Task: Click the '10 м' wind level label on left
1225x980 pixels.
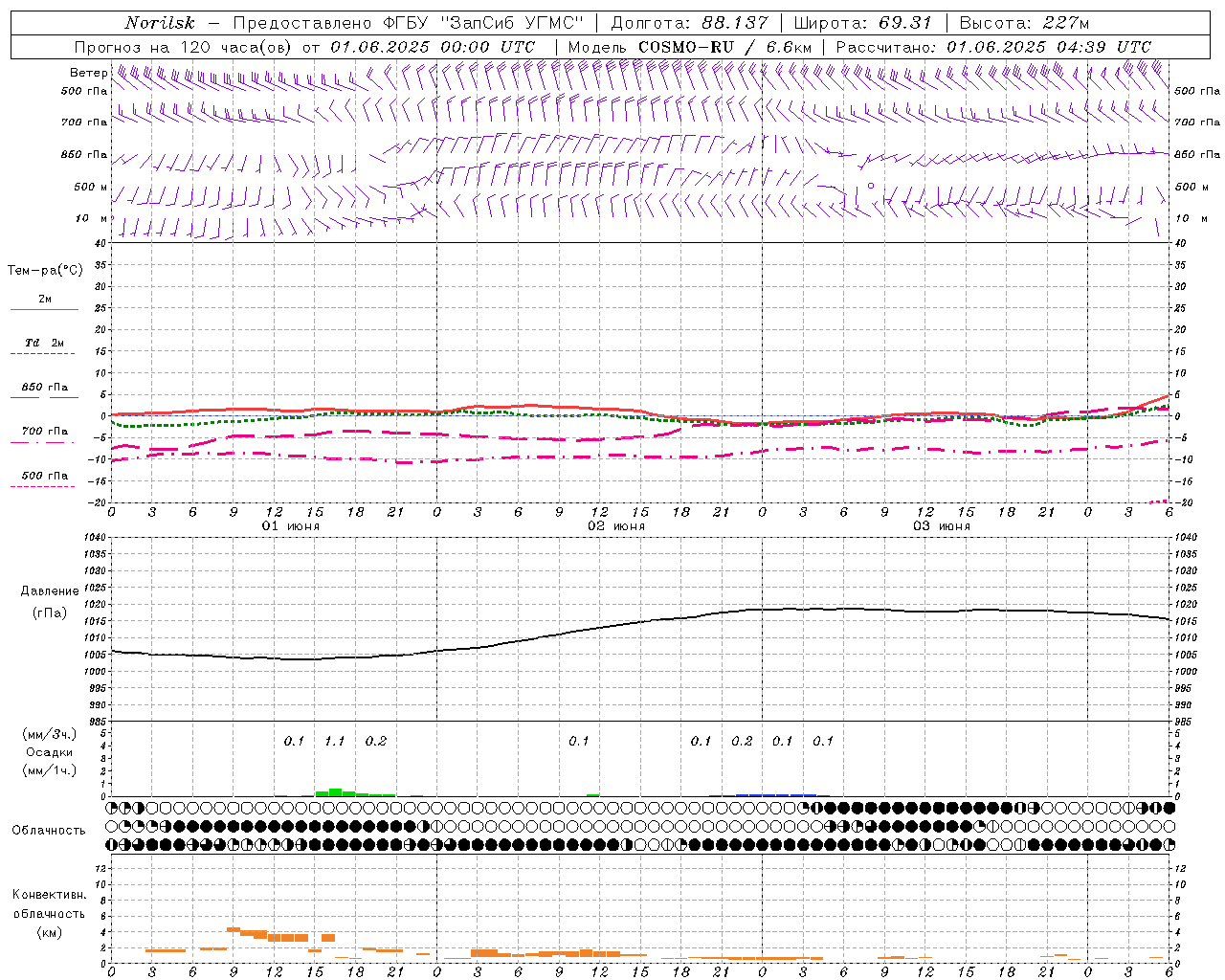Action: tap(92, 218)
